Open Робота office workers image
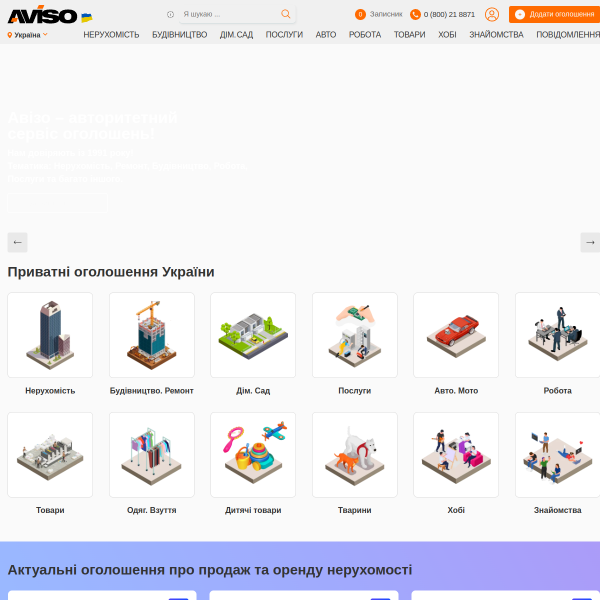 (558, 335)
